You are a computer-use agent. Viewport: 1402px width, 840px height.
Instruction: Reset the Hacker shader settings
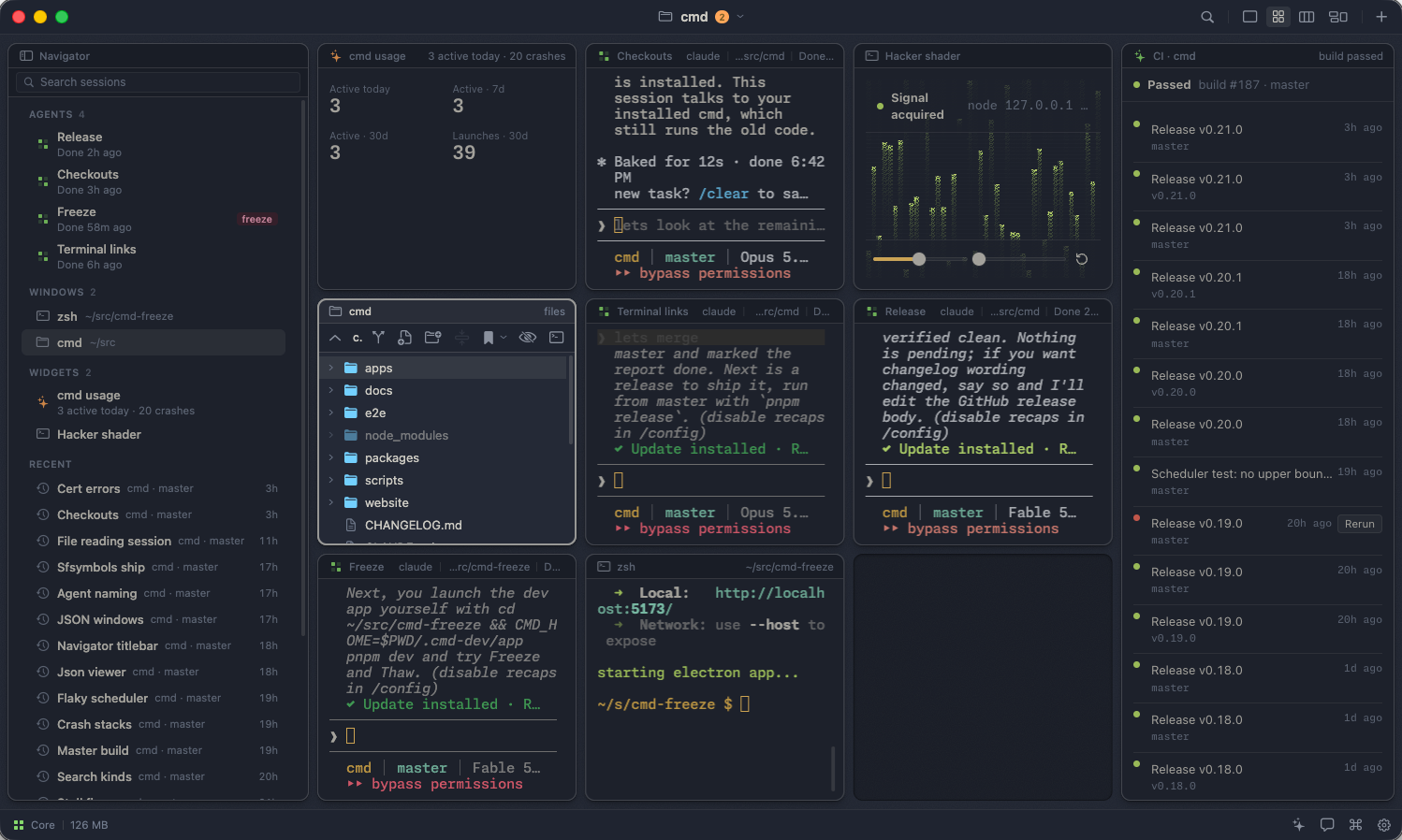1082,259
